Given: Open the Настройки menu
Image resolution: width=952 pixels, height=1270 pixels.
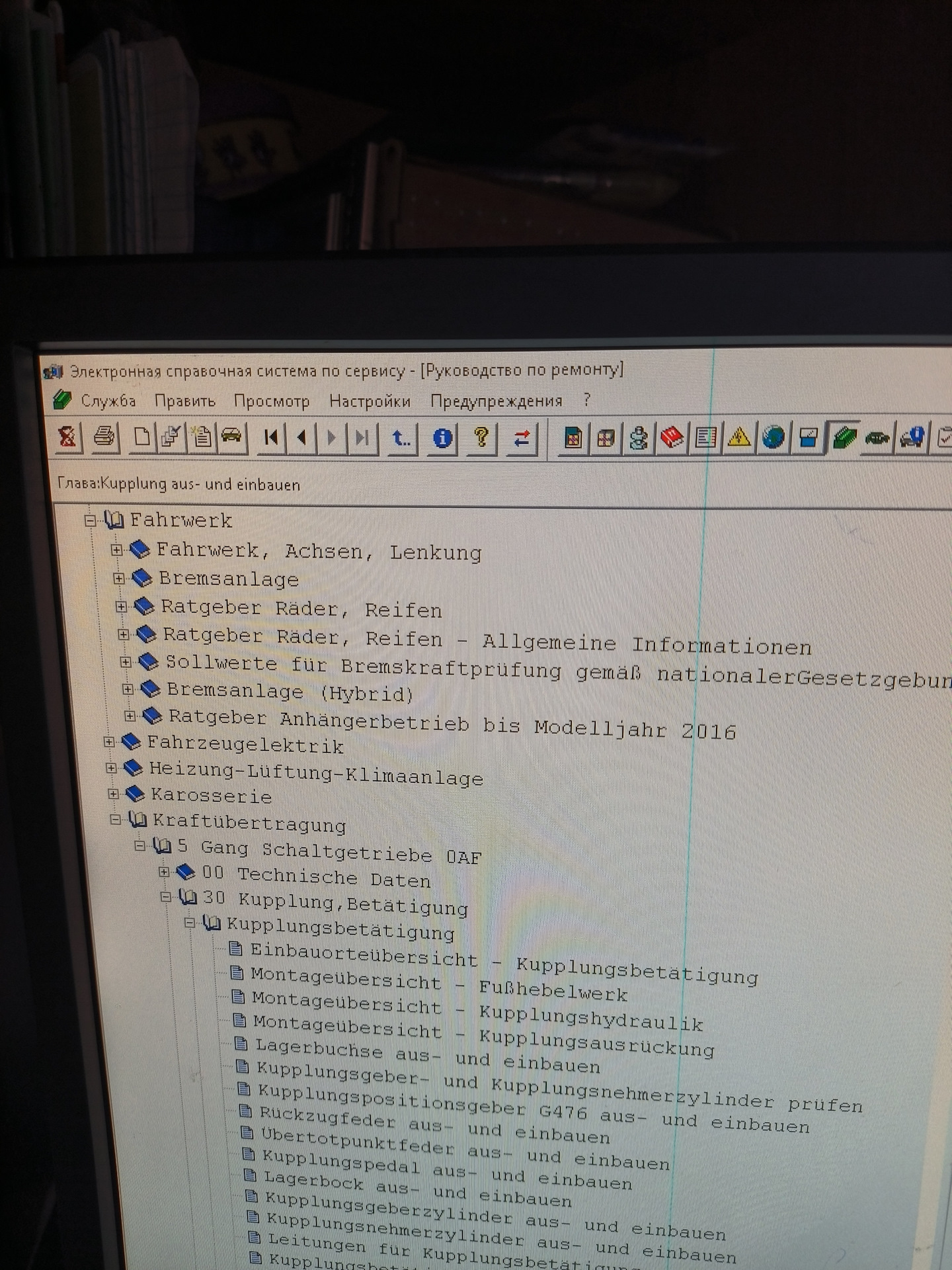Looking at the screenshot, I should (x=370, y=402).
